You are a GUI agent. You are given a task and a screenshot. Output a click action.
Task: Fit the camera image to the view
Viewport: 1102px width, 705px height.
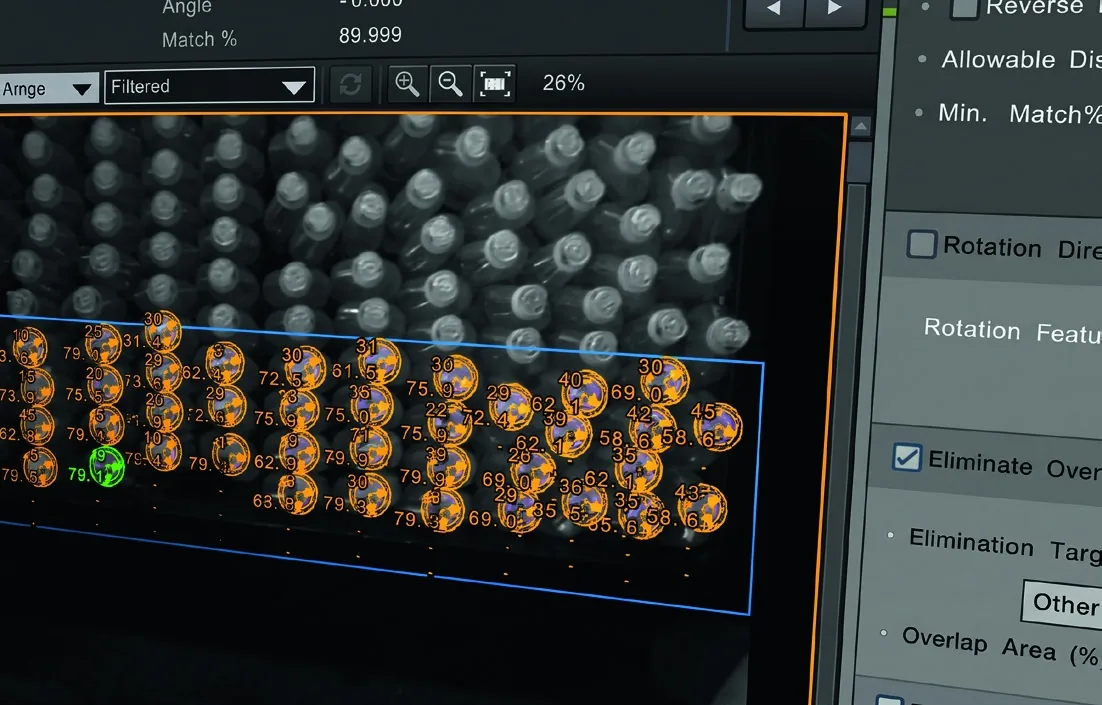tap(495, 84)
